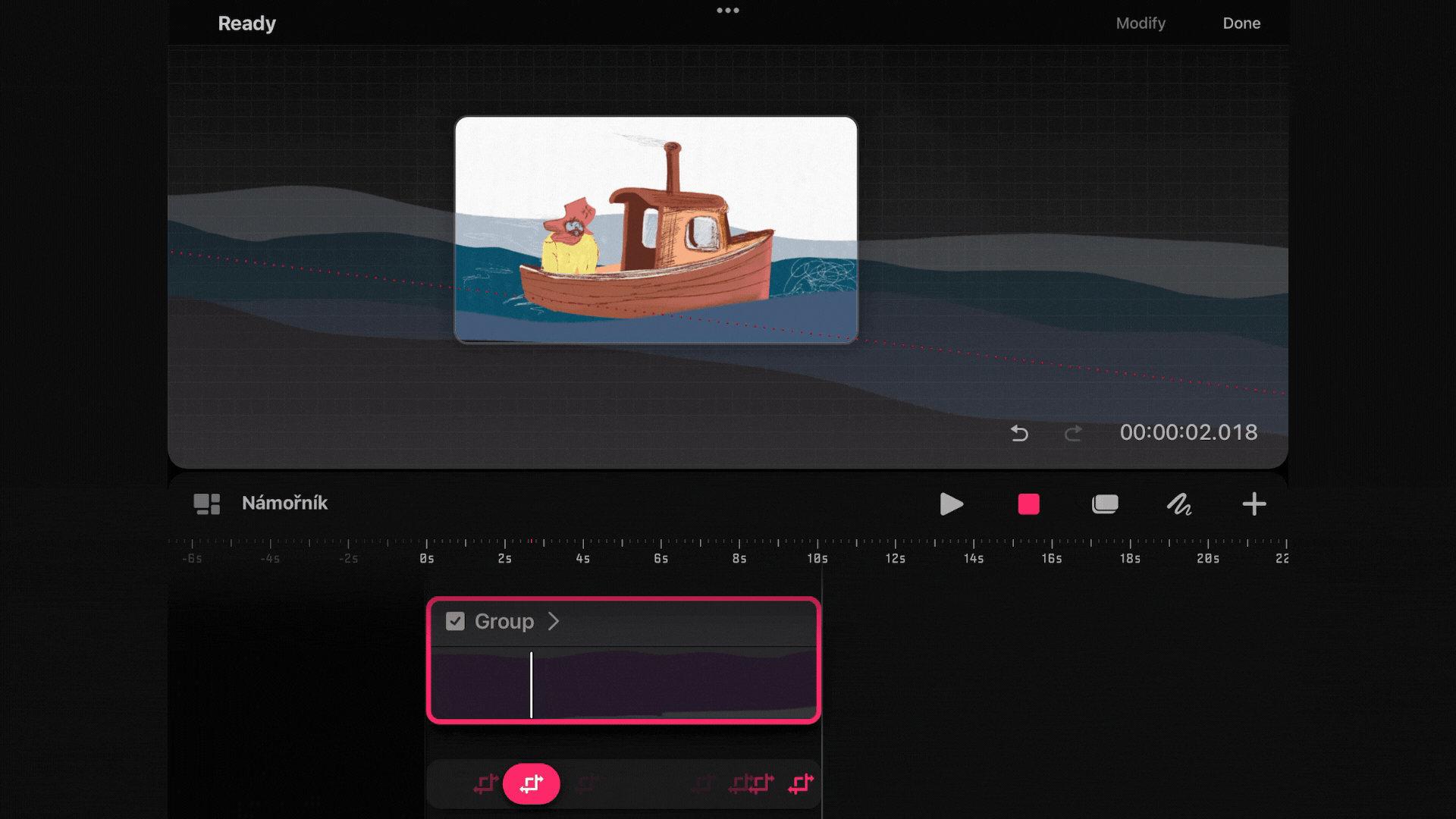The height and width of the screenshot is (819, 1456).
Task: Expand the Group with its chevron
Action: (554, 621)
